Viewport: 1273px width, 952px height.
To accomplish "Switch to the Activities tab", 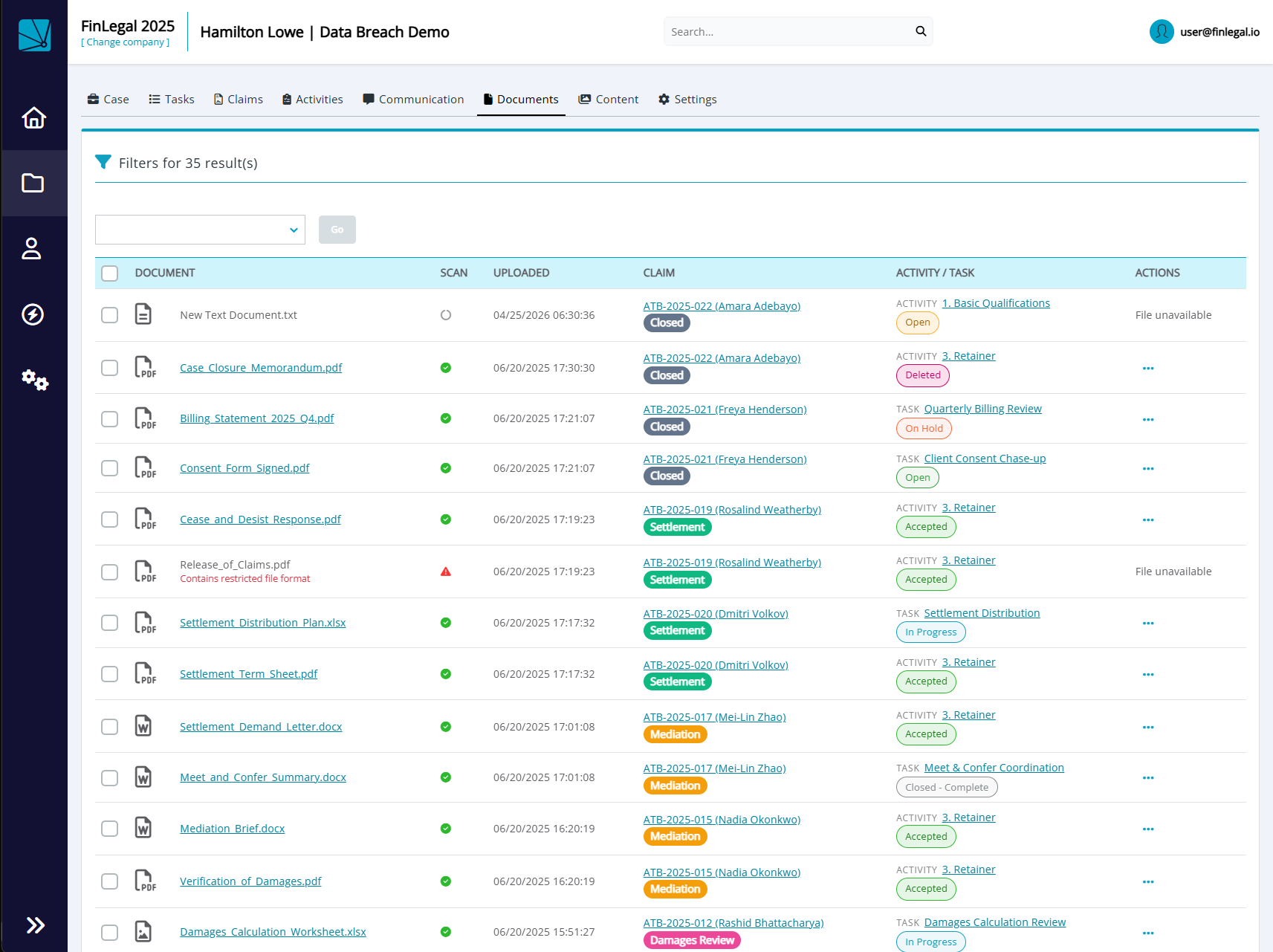I will (313, 100).
